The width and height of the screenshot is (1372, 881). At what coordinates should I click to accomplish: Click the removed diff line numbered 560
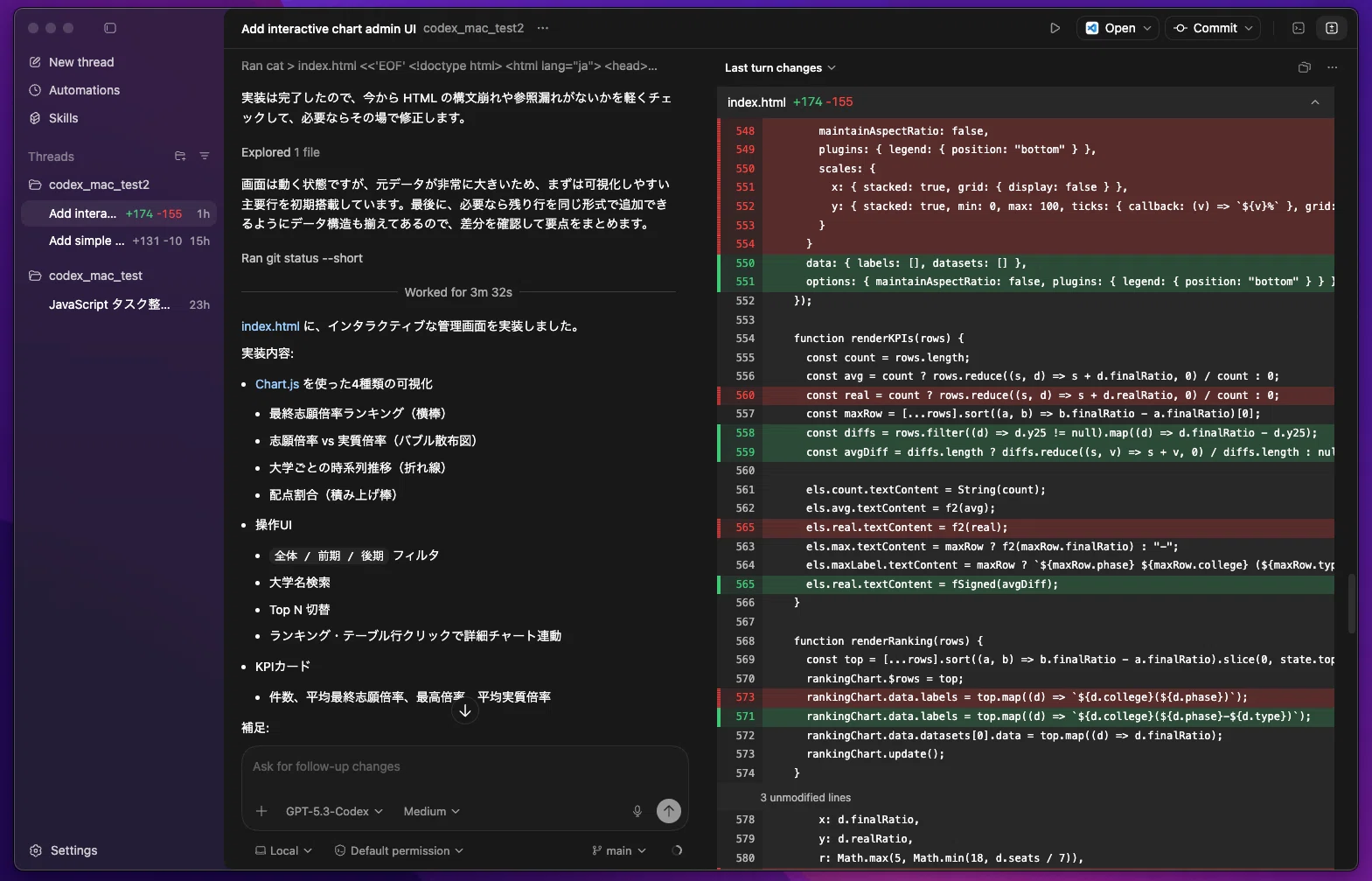pos(1026,395)
